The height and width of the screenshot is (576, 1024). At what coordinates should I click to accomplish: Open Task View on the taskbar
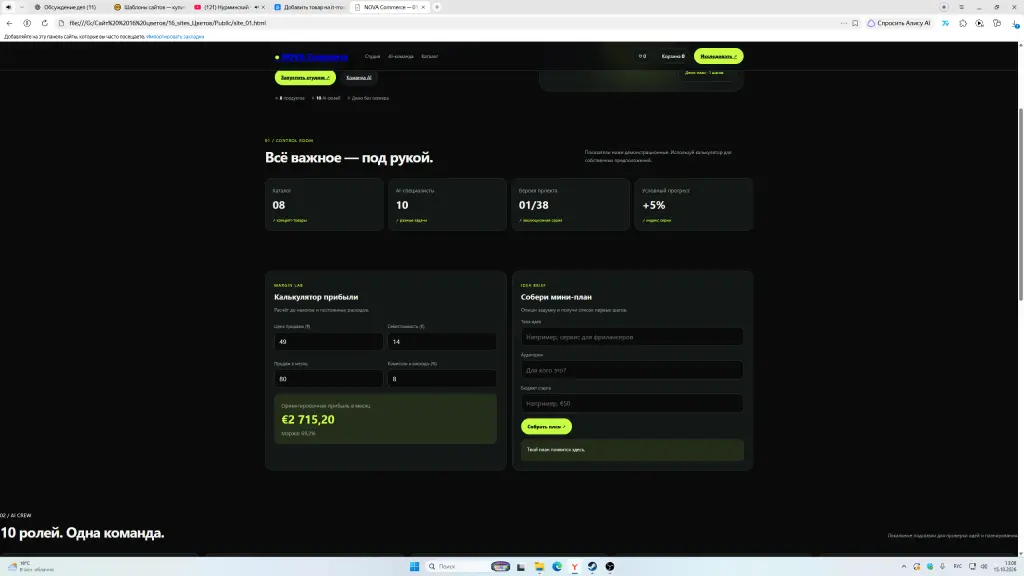pyautogui.click(x=520, y=566)
